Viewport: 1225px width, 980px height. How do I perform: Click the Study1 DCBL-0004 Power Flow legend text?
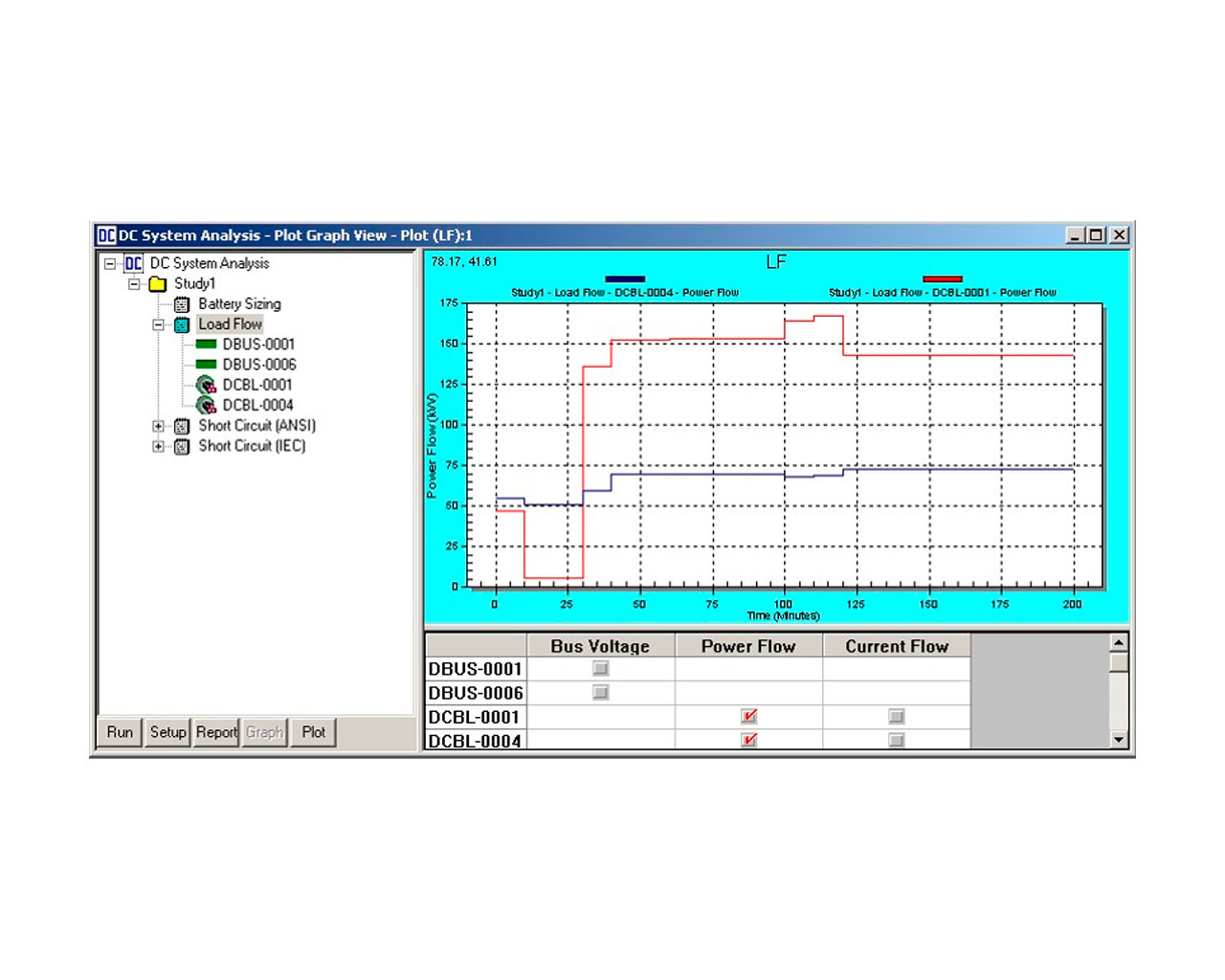625,293
